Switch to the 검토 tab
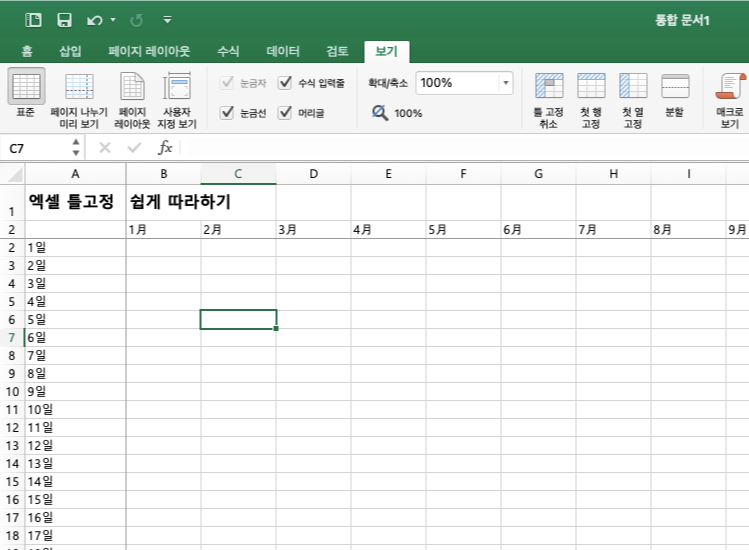This screenshot has width=749, height=550. pos(337,51)
